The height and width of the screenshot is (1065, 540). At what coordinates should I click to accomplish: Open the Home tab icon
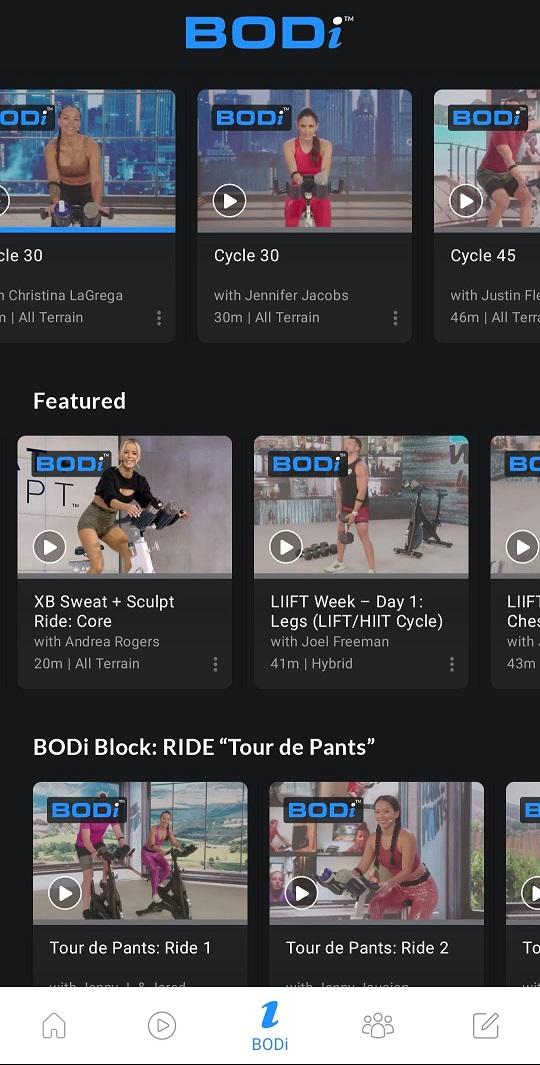coord(54,1025)
